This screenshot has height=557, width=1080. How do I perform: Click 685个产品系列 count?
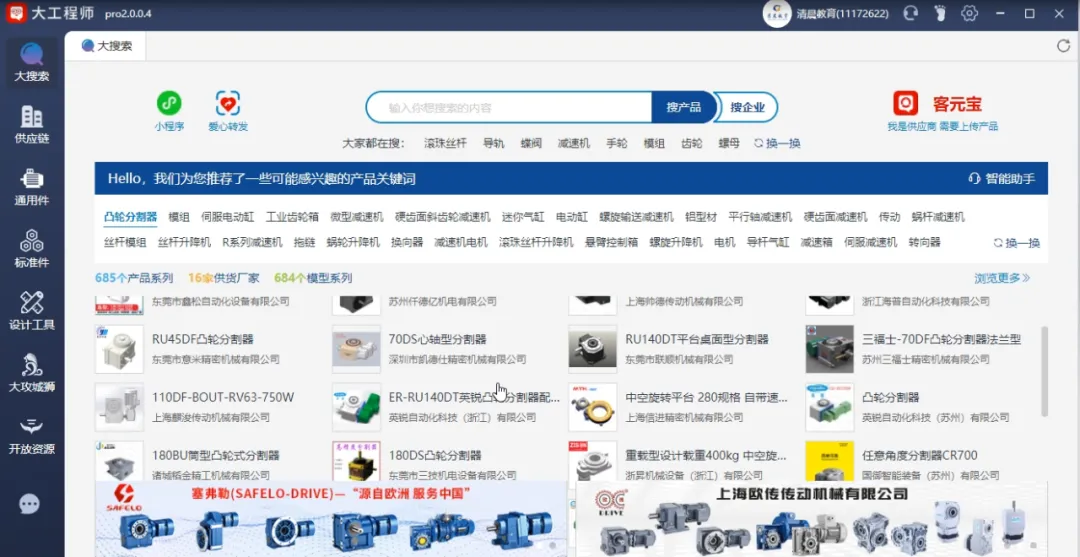click(x=134, y=278)
